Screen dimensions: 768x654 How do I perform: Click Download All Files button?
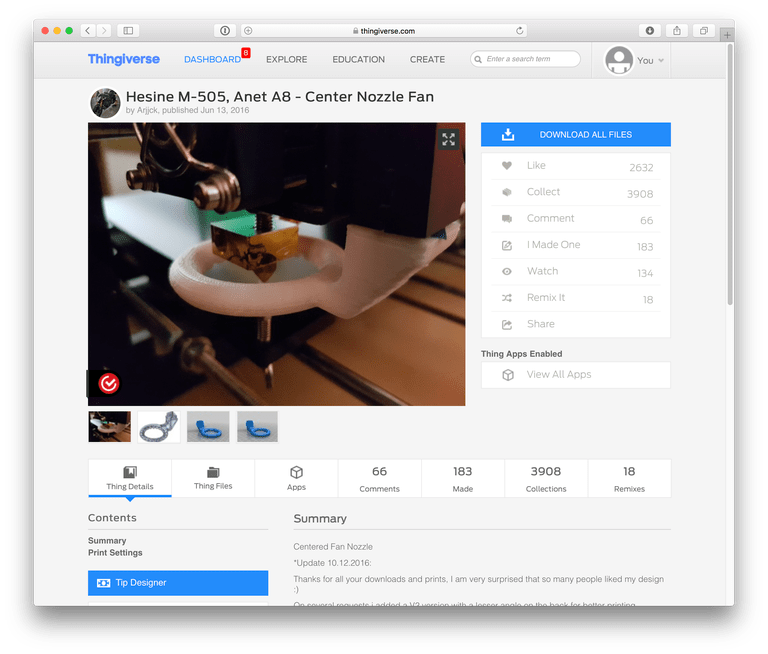pyautogui.click(x=576, y=134)
